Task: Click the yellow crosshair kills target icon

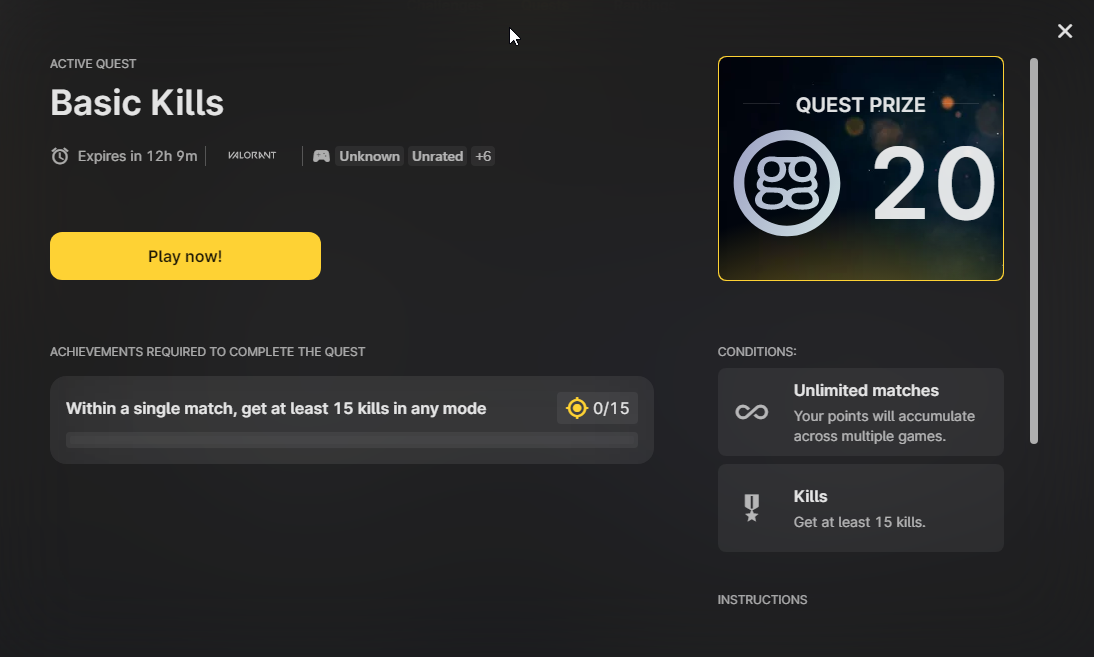Action: pyautogui.click(x=576, y=408)
